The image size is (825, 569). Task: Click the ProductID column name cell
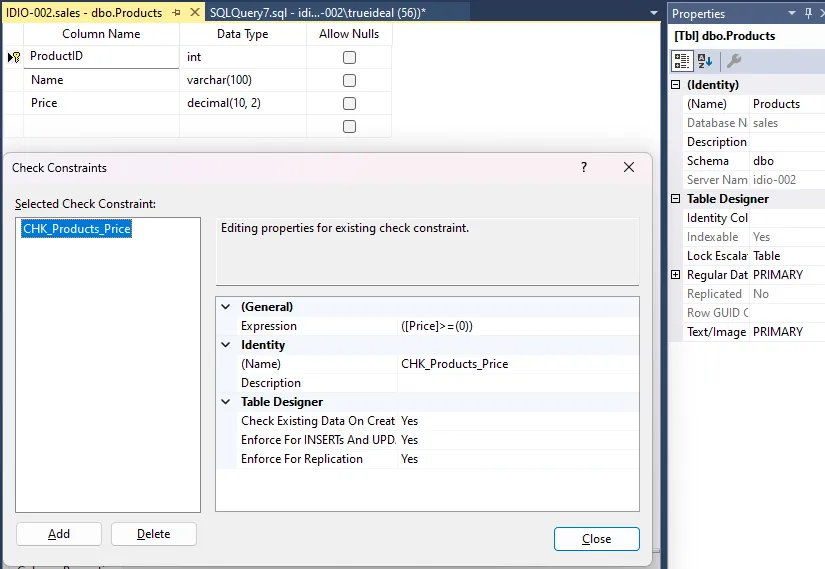point(101,56)
